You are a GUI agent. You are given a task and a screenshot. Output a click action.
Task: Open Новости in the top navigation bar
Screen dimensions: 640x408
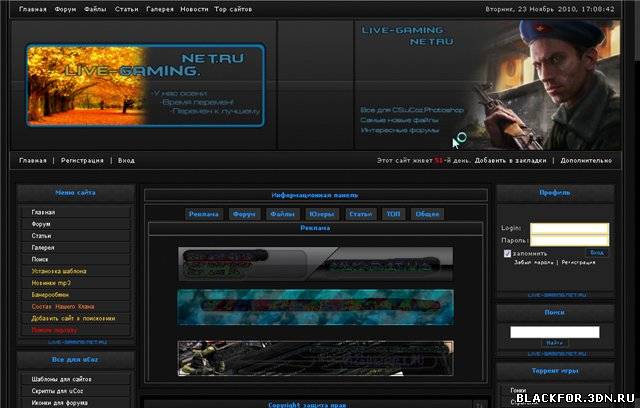pyautogui.click(x=194, y=9)
